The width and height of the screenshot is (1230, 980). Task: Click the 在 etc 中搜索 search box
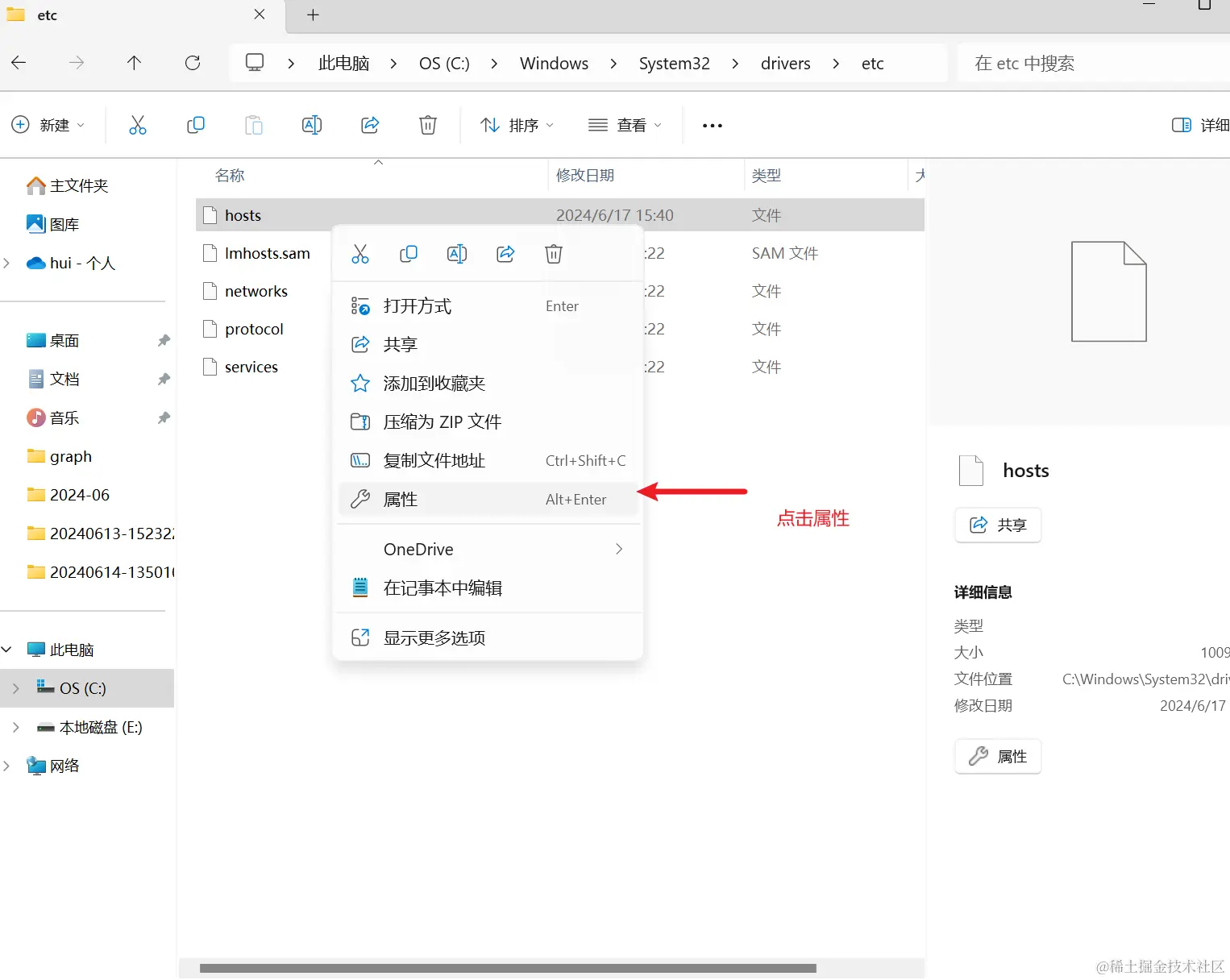pyautogui.click(x=1094, y=63)
